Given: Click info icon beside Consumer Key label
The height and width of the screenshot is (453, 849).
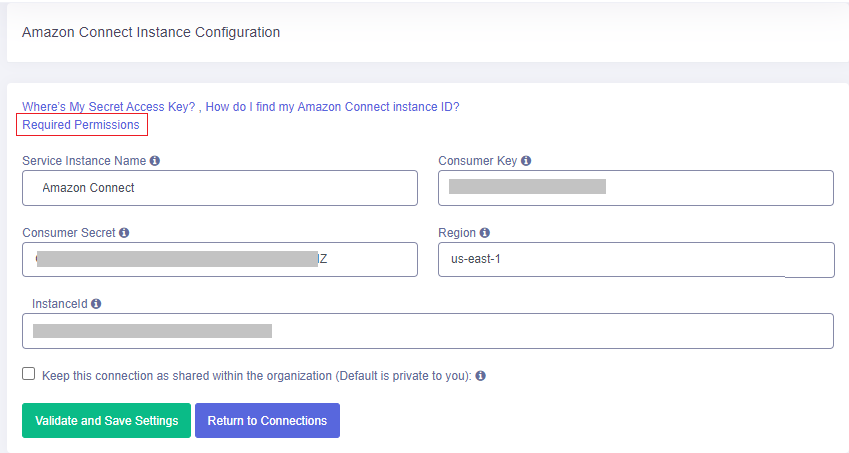Looking at the screenshot, I should (x=526, y=160).
